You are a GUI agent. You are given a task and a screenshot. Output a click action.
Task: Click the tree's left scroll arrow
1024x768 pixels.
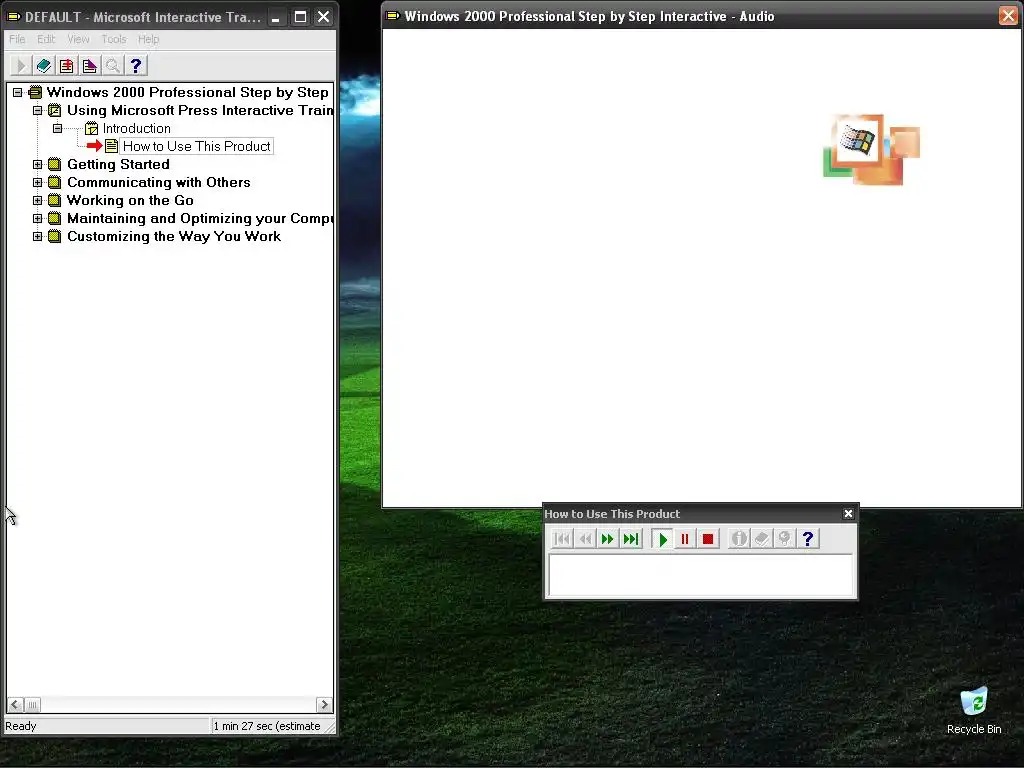coord(15,705)
